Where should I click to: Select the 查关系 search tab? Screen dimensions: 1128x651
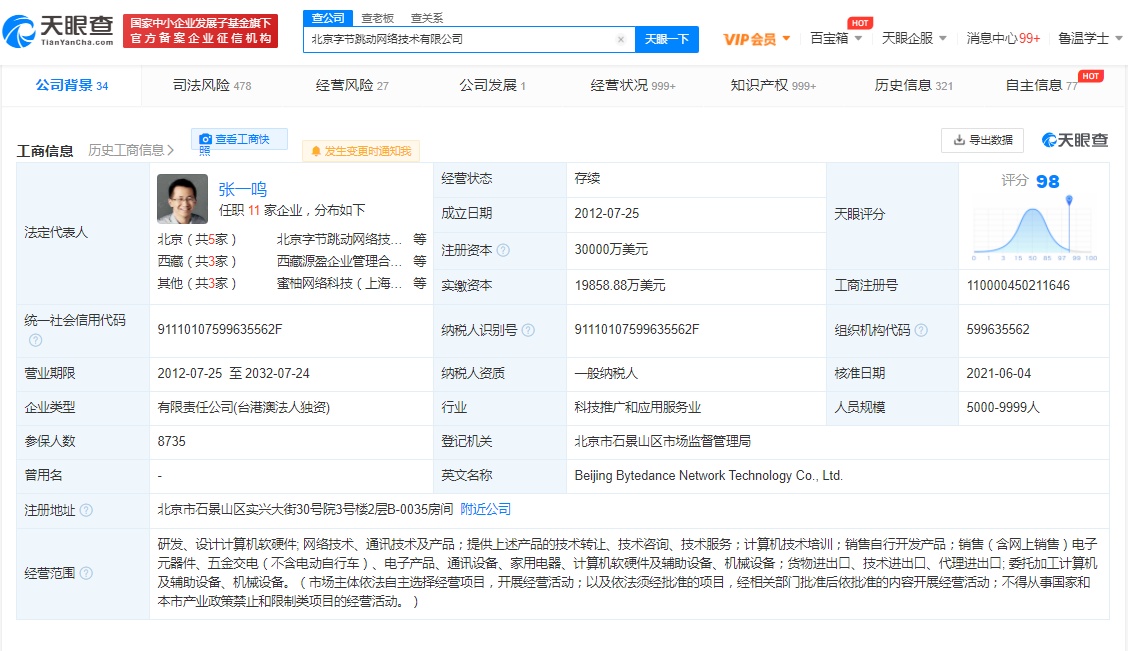[x=427, y=18]
